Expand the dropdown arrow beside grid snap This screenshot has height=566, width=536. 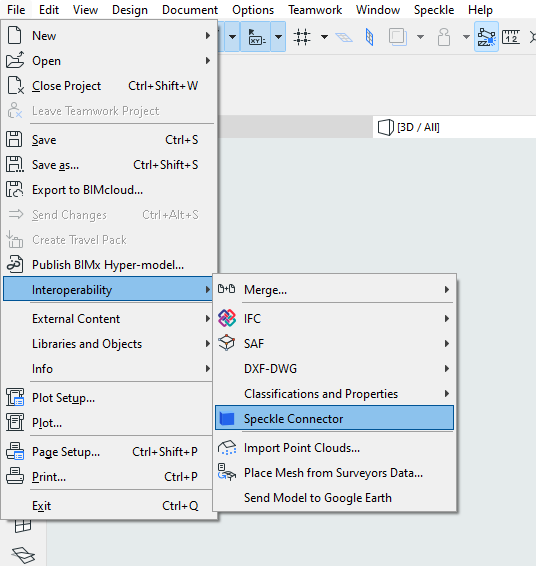(x=324, y=36)
